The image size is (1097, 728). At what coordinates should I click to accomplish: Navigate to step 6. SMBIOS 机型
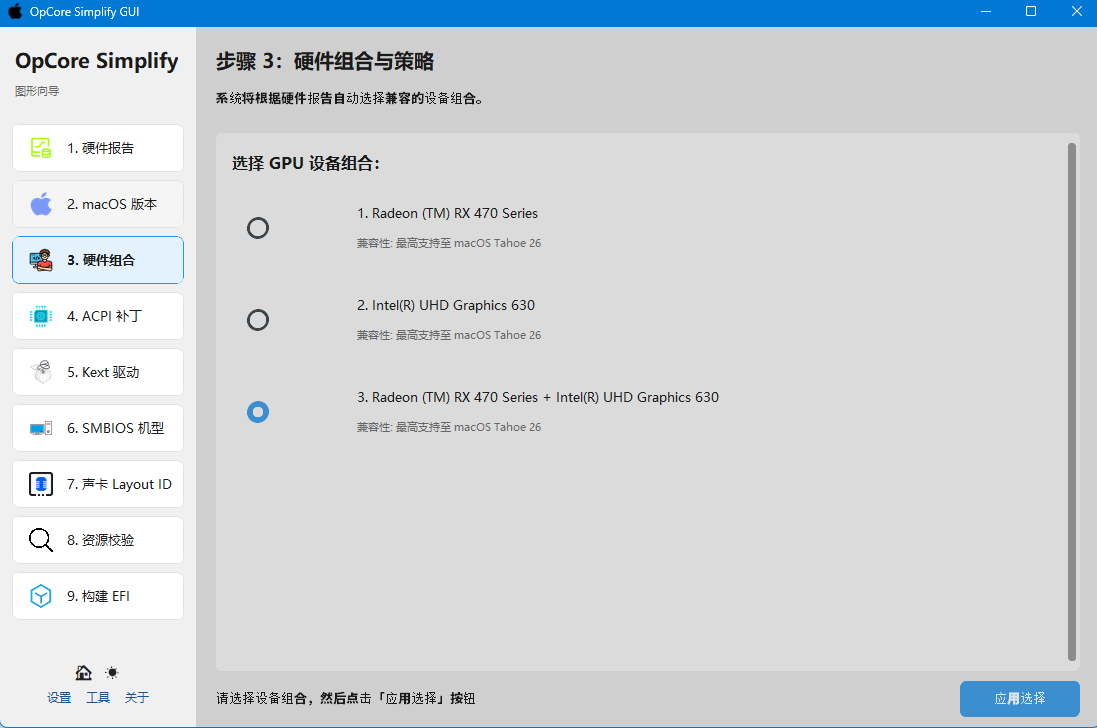98,428
